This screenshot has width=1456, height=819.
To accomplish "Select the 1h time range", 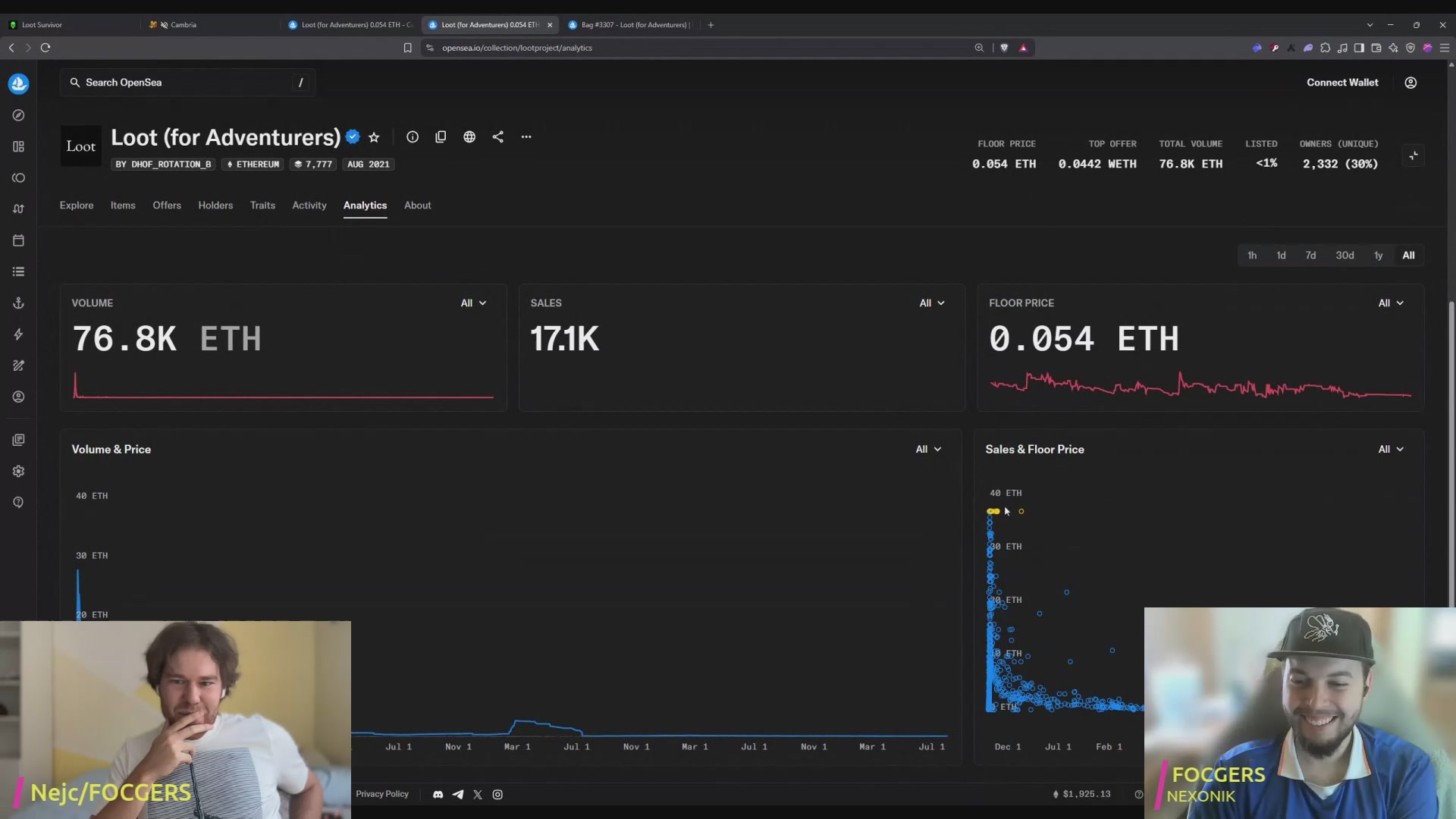I will coord(1252,256).
